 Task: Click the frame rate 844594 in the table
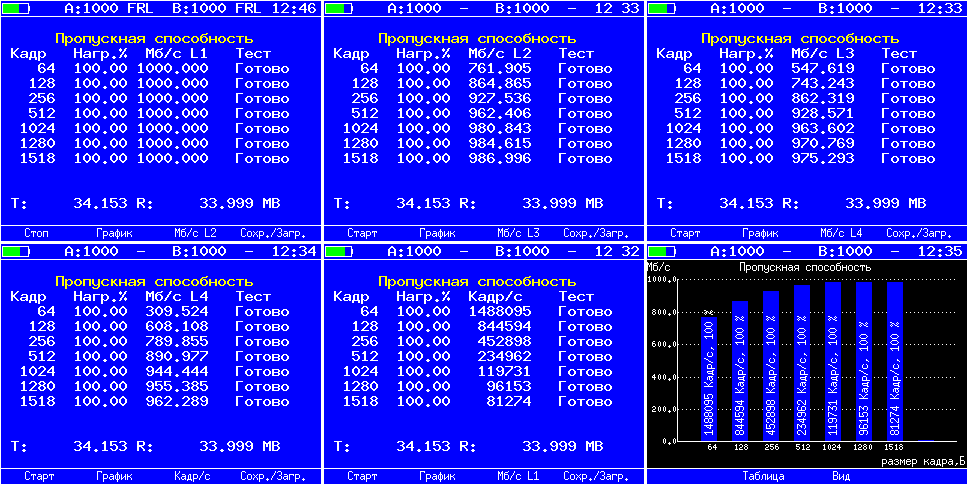click(x=504, y=327)
